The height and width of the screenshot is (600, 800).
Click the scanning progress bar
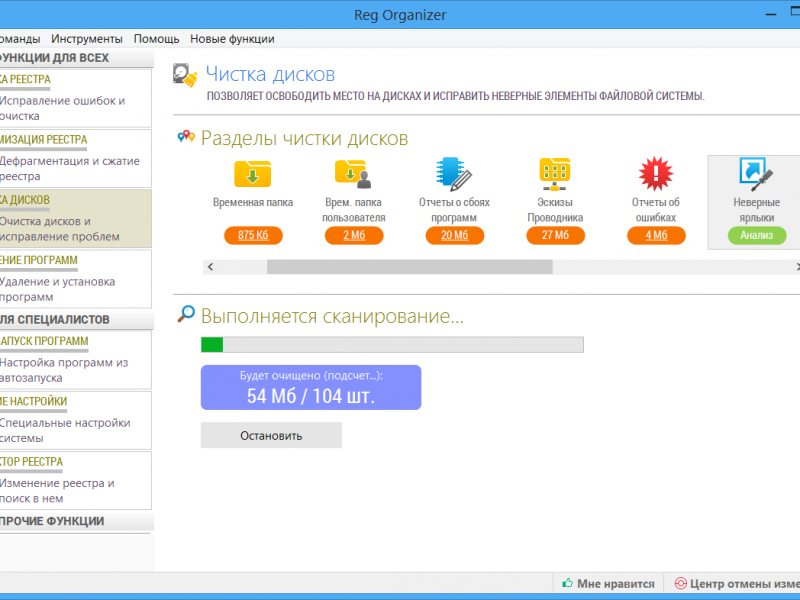tap(392, 344)
